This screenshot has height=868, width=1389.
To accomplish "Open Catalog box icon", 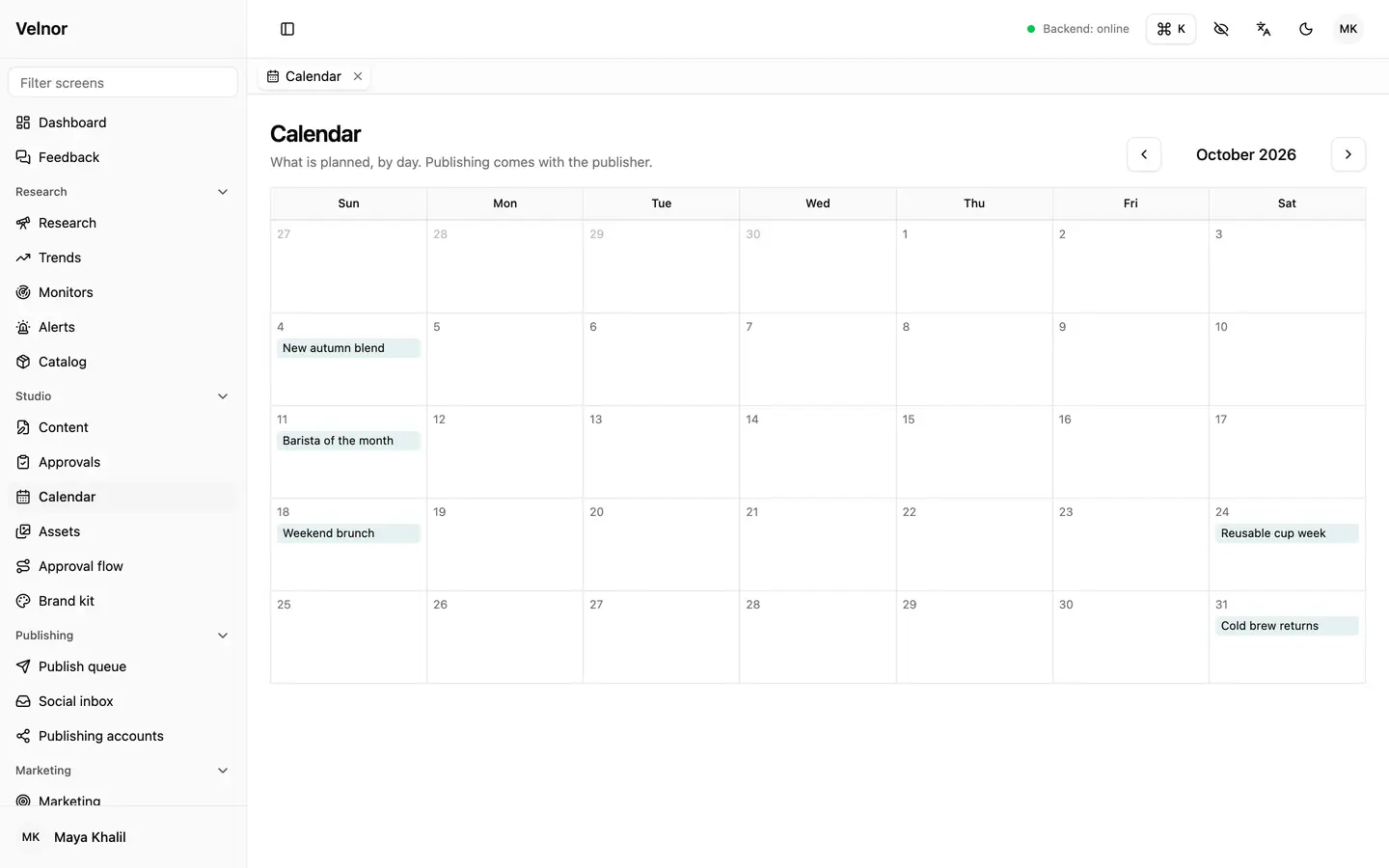I will [x=23, y=362].
